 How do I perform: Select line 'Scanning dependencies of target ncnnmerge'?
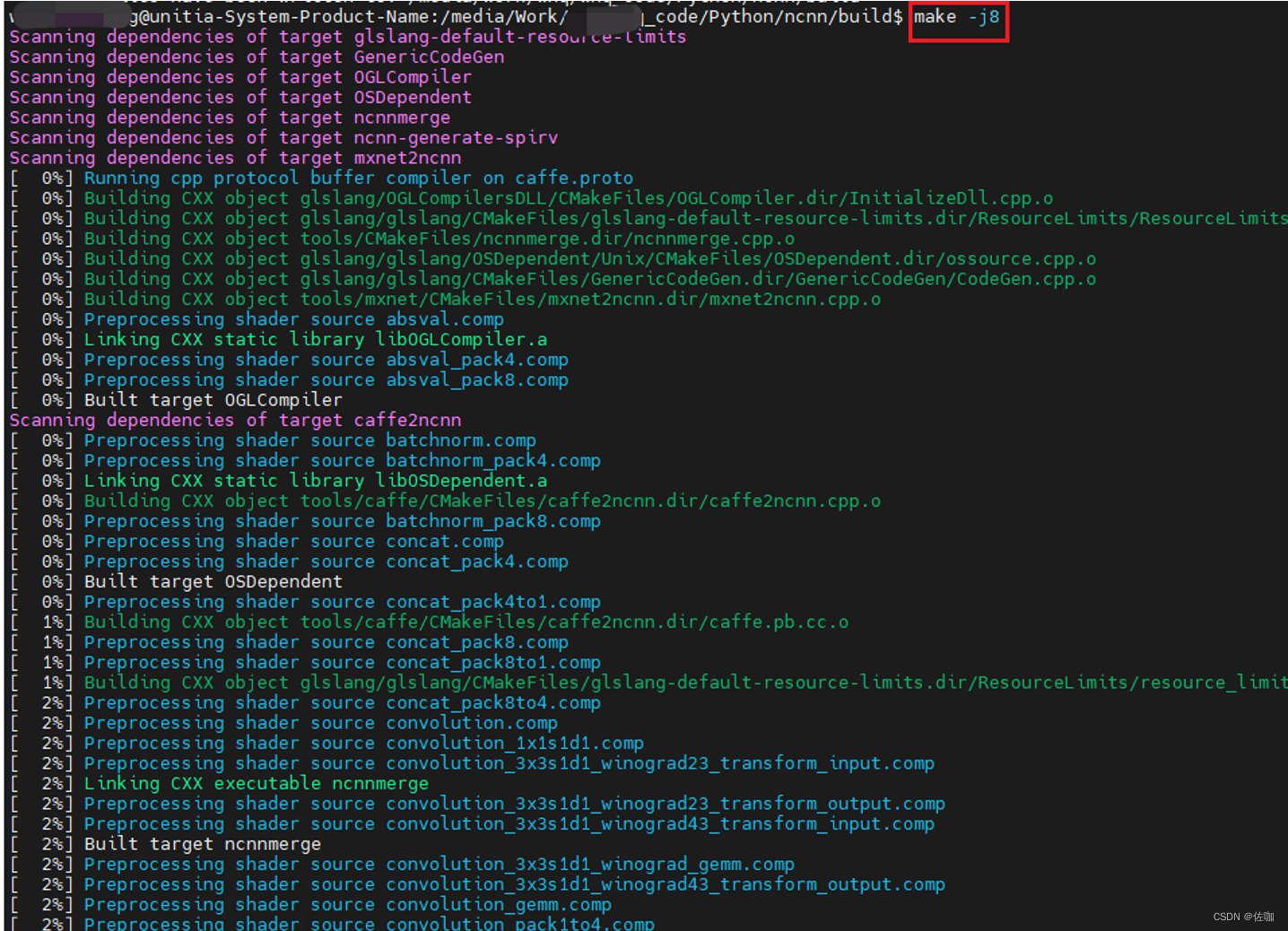pyautogui.click(x=230, y=117)
